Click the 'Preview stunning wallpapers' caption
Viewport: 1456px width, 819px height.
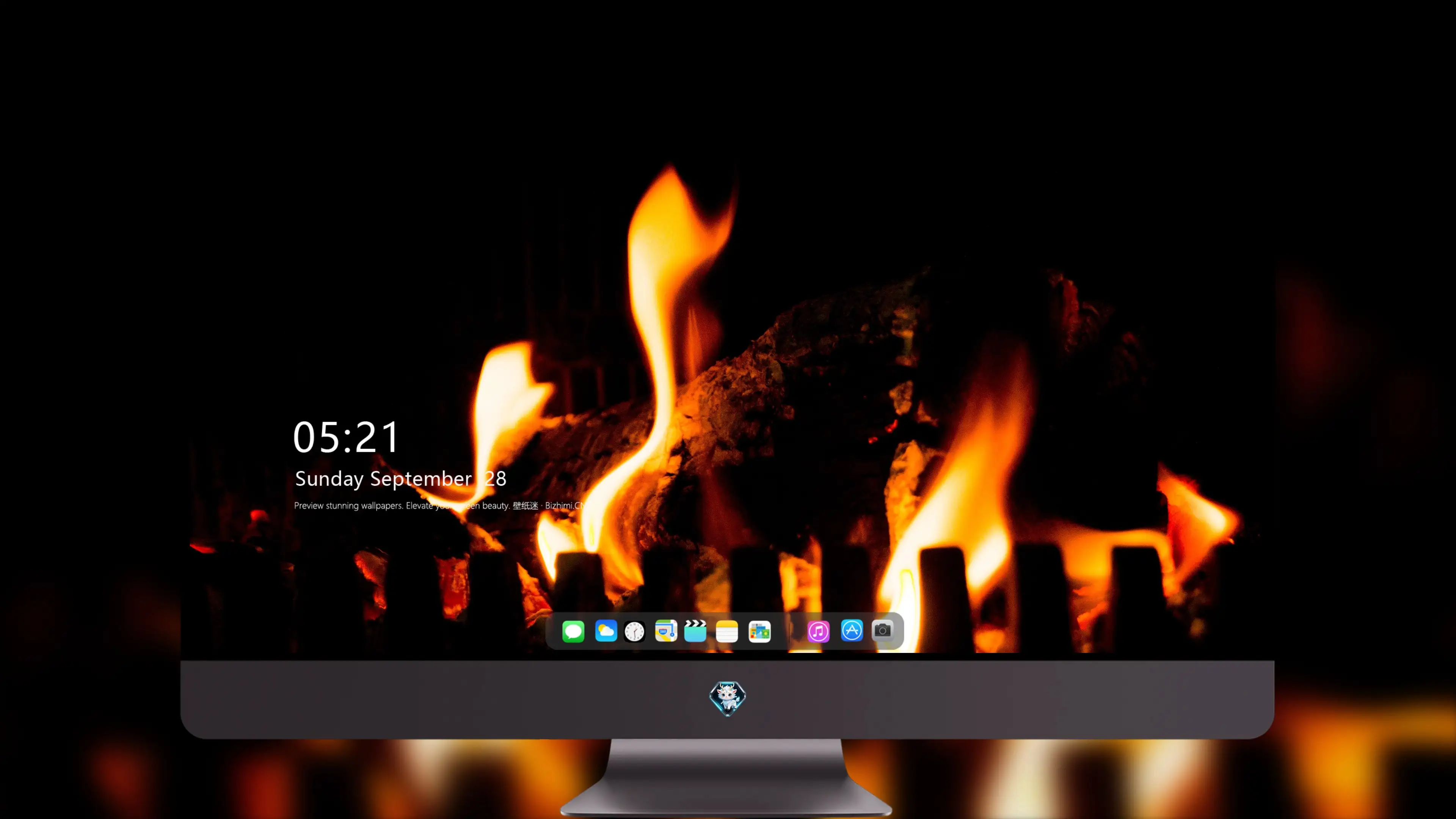pyautogui.click(x=439, y=505)
